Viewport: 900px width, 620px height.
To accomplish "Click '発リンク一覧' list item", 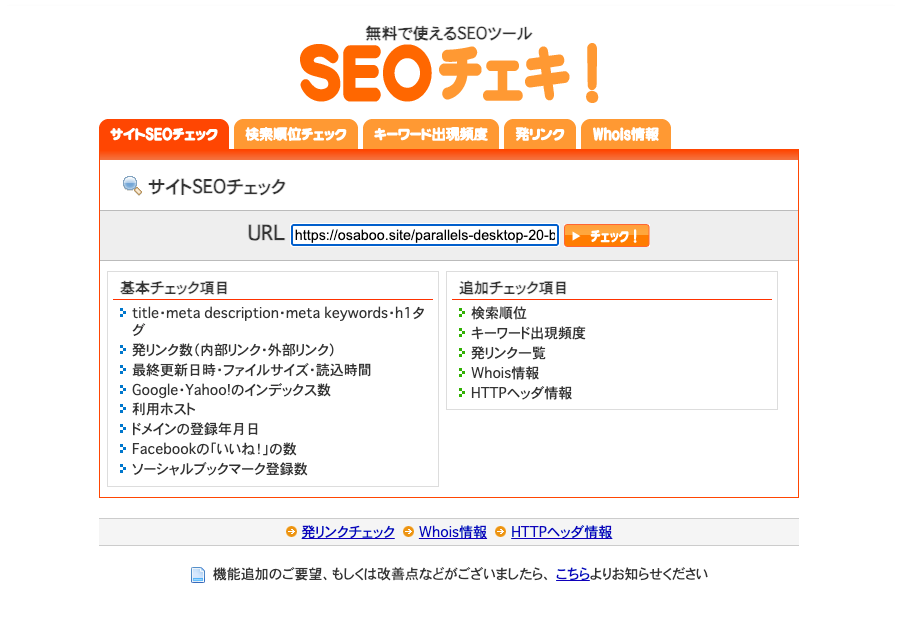I will pos(508,352).
